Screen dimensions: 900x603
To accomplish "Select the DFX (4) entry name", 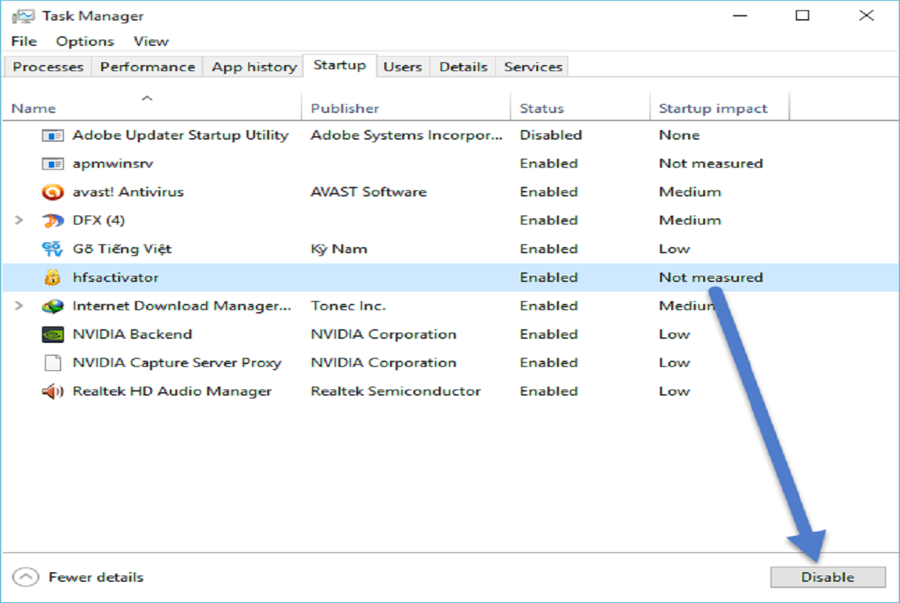I will click(x=99, y=220).
